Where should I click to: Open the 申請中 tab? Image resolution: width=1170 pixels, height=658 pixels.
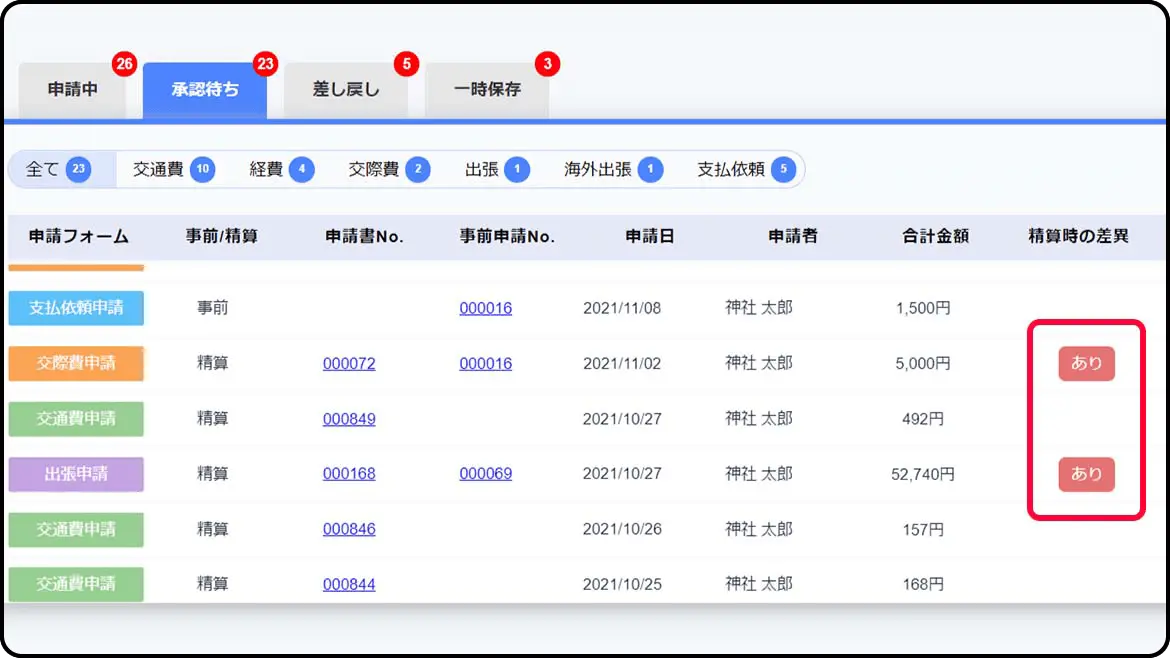point(73,90)
